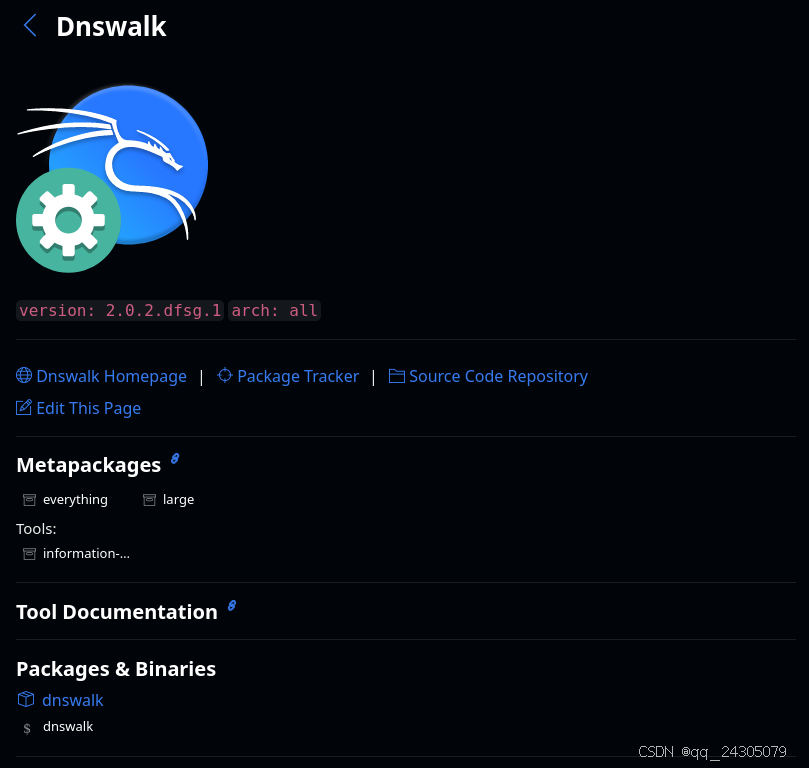809x768 pixels.
Task: Click the Metapackages heading
Action: tap(89, 465)
